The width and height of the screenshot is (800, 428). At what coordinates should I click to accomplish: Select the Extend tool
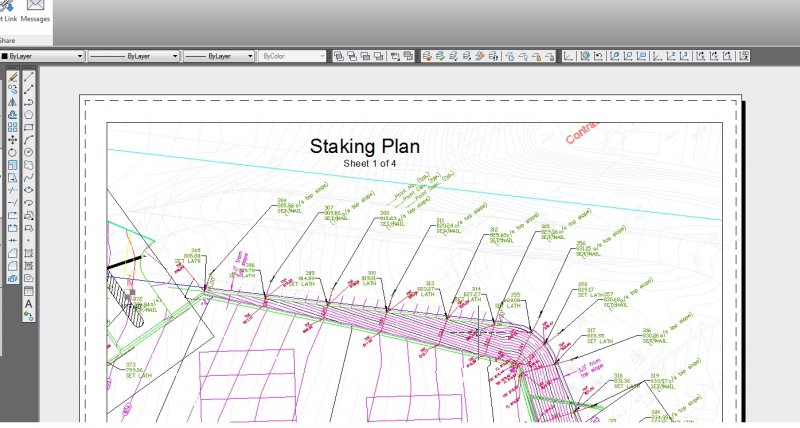pyautogui.click(x=13, y=203)
